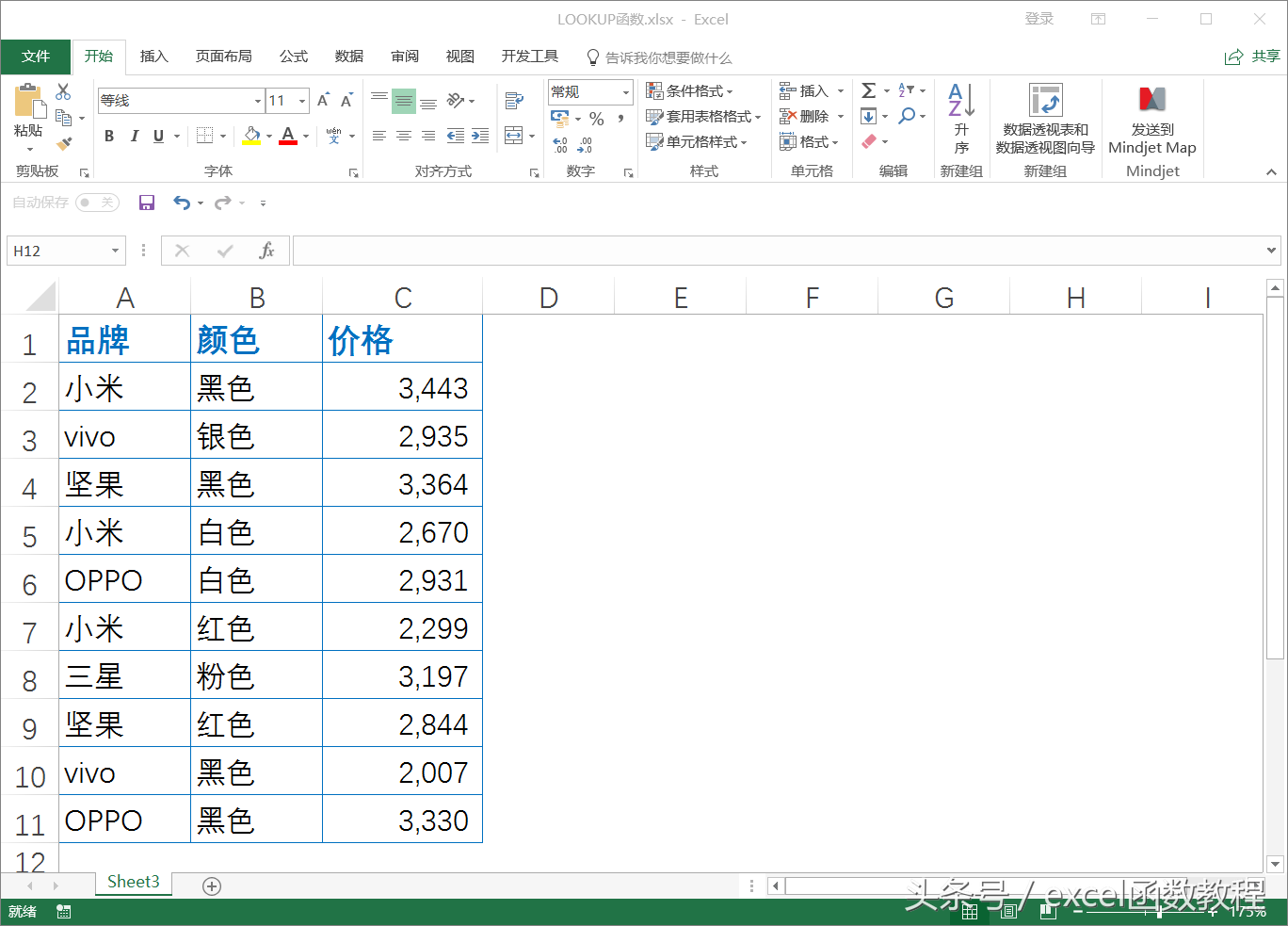Screen dimensions: 1288x926
Task: Click font color red A swatch
Action: tap(288, 137)
